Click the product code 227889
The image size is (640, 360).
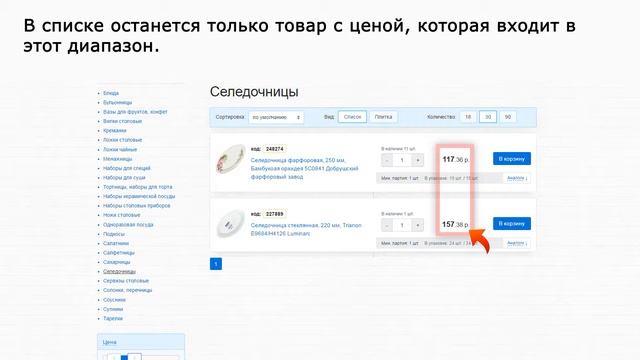coord(275,214)
